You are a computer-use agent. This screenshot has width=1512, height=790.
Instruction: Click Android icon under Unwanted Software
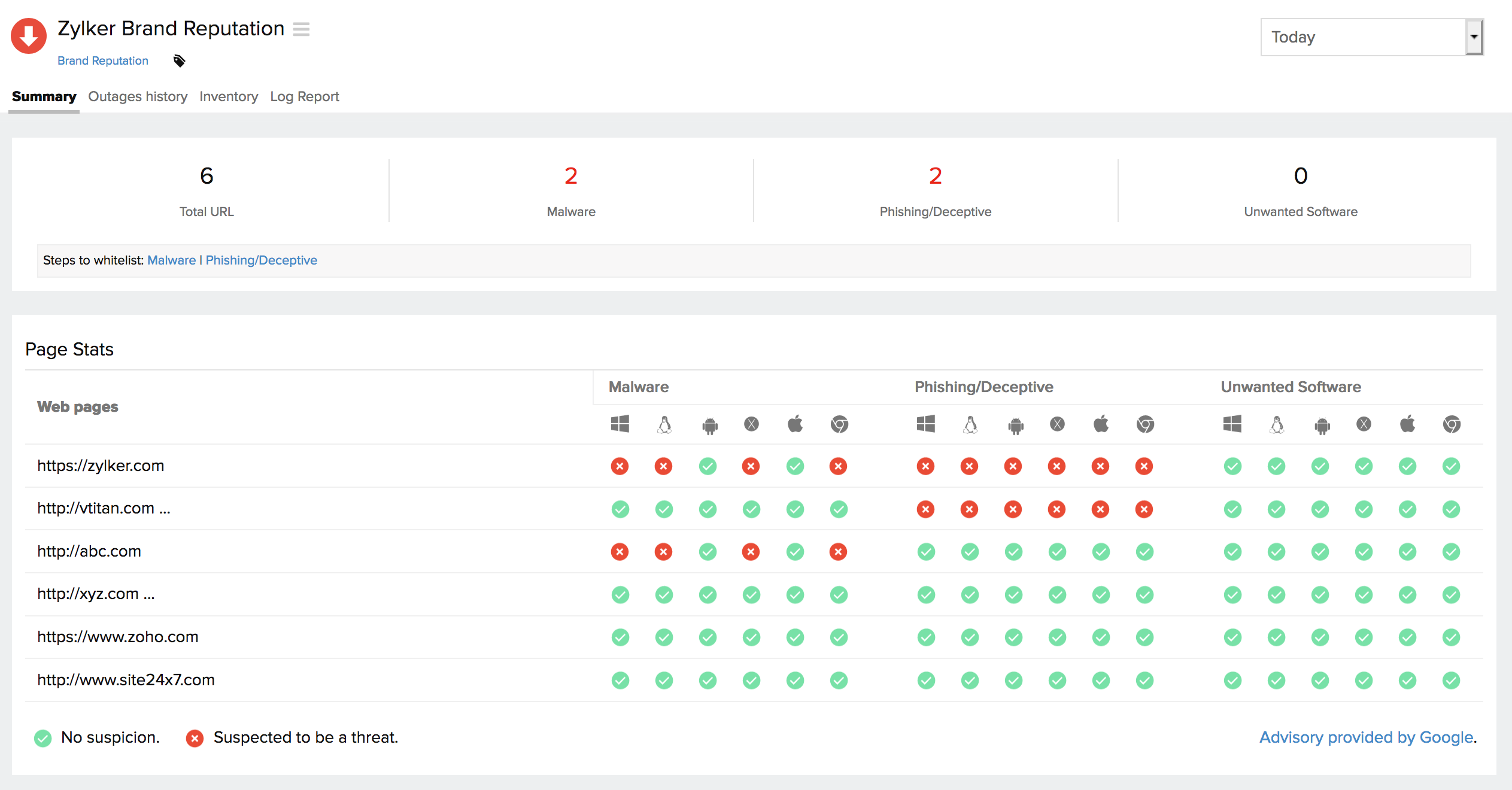(x=1322, y=426)
